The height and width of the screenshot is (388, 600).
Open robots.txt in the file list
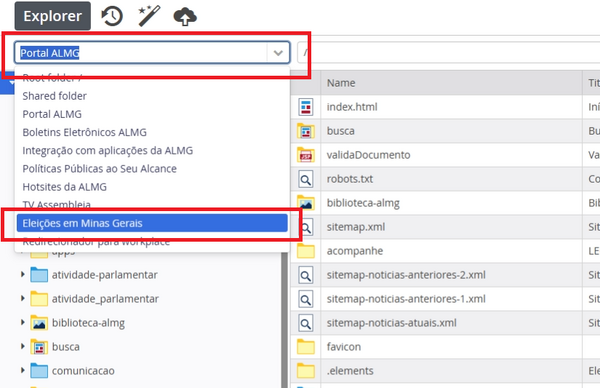[x=350, y=179]
